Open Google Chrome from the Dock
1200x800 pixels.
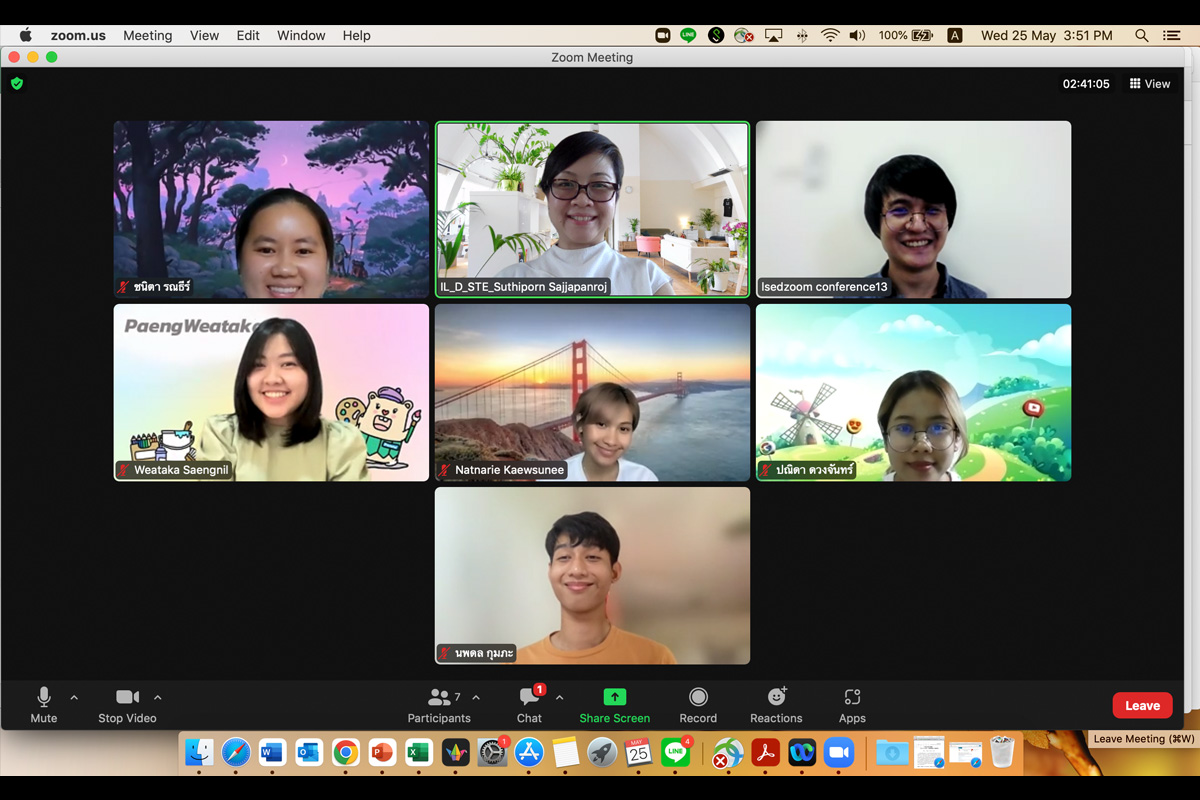click(x=345, y=753)
